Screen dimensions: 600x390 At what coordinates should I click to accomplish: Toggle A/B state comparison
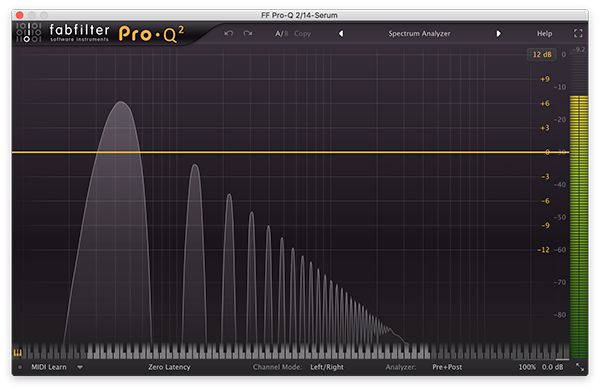[282, 34]
